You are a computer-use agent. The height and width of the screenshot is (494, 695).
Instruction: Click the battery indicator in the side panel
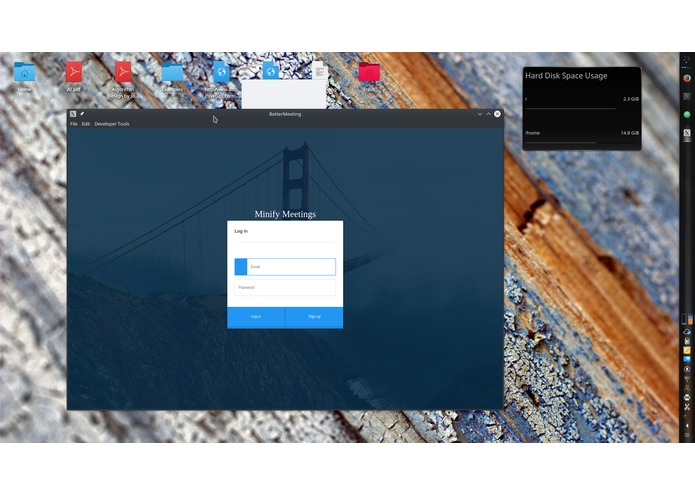pyautogui.click(x=684, y=319)
